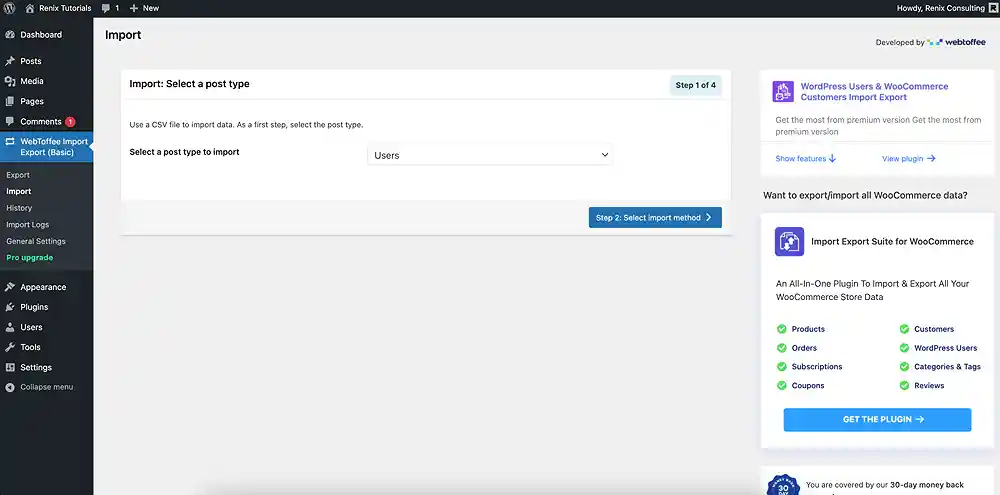Click the Tools wrench icon
This screenshot has width=1000, height=495.
click(x=10, y=347)
